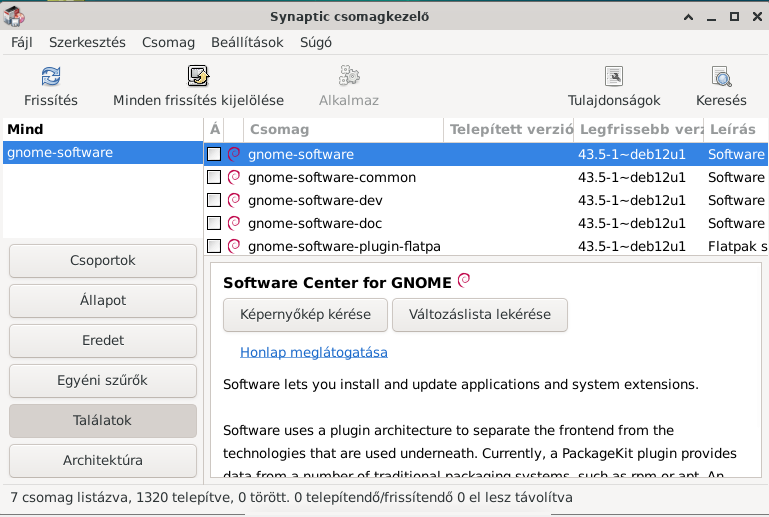Viewport: 769px width, 517px height.
Task: Click the Találatok button
Action: 103,420
